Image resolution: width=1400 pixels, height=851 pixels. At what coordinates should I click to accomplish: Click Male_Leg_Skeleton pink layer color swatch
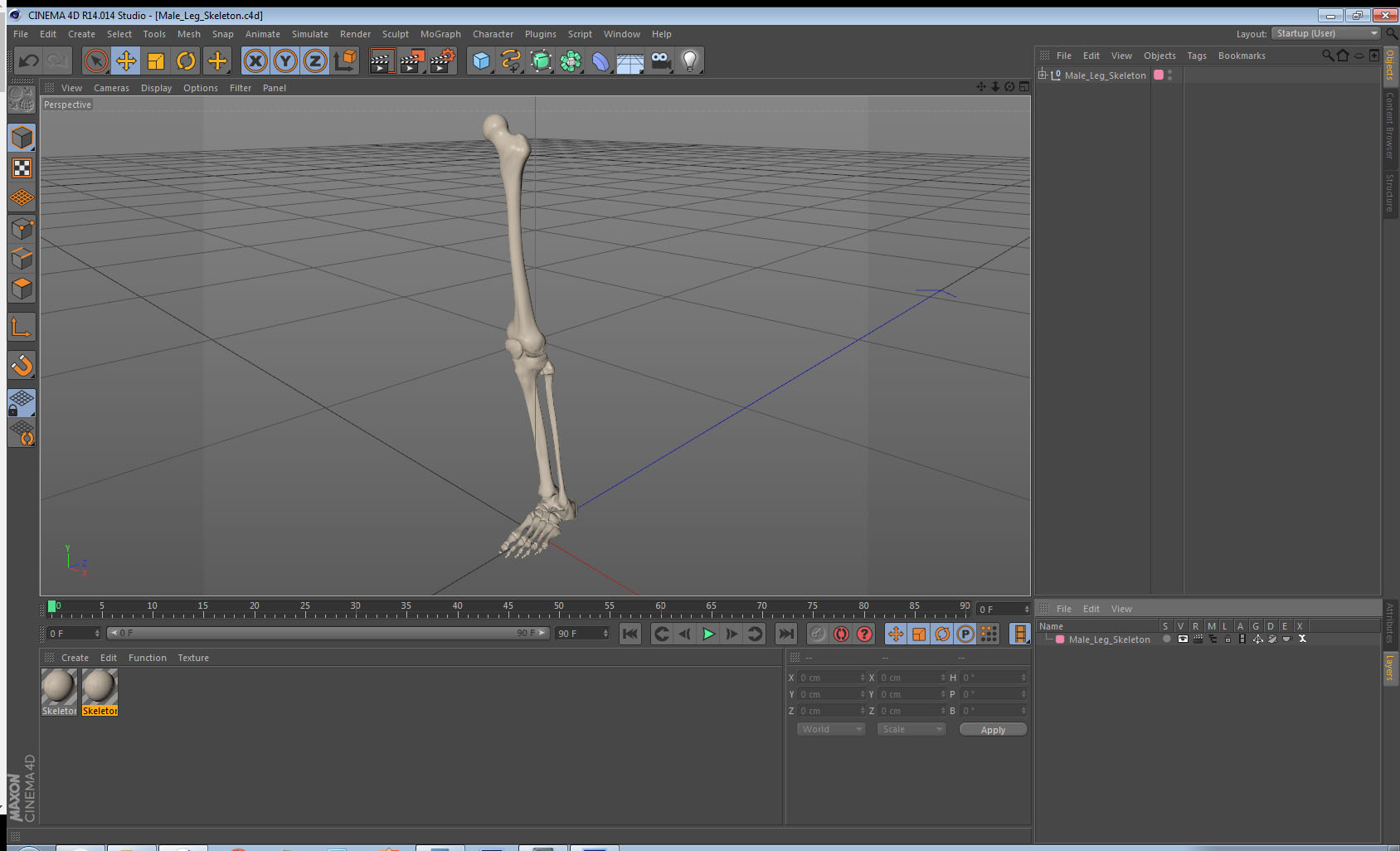click(1159, 75)
